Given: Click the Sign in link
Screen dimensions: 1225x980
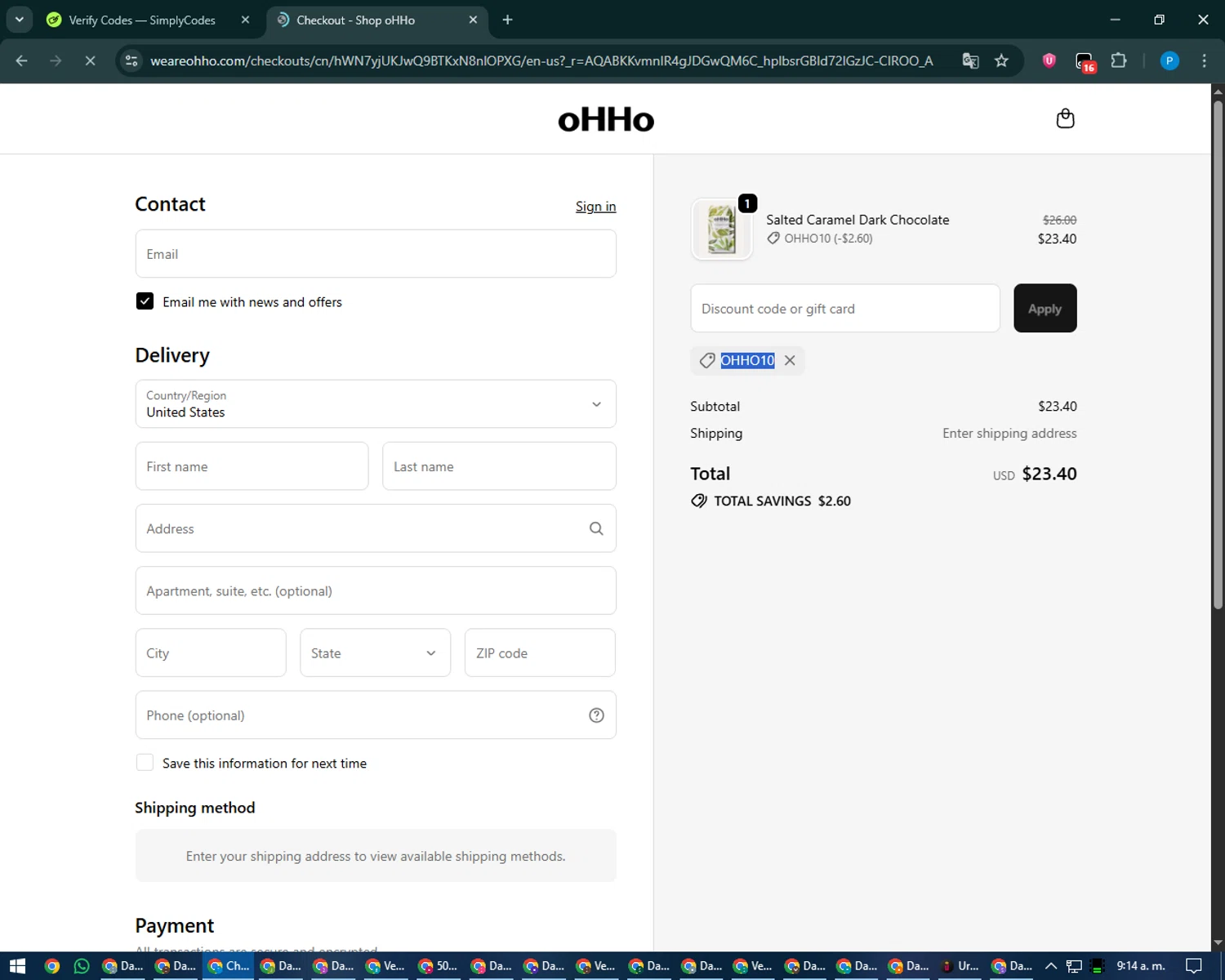Looking at the screenshot, I should [595, 207].
